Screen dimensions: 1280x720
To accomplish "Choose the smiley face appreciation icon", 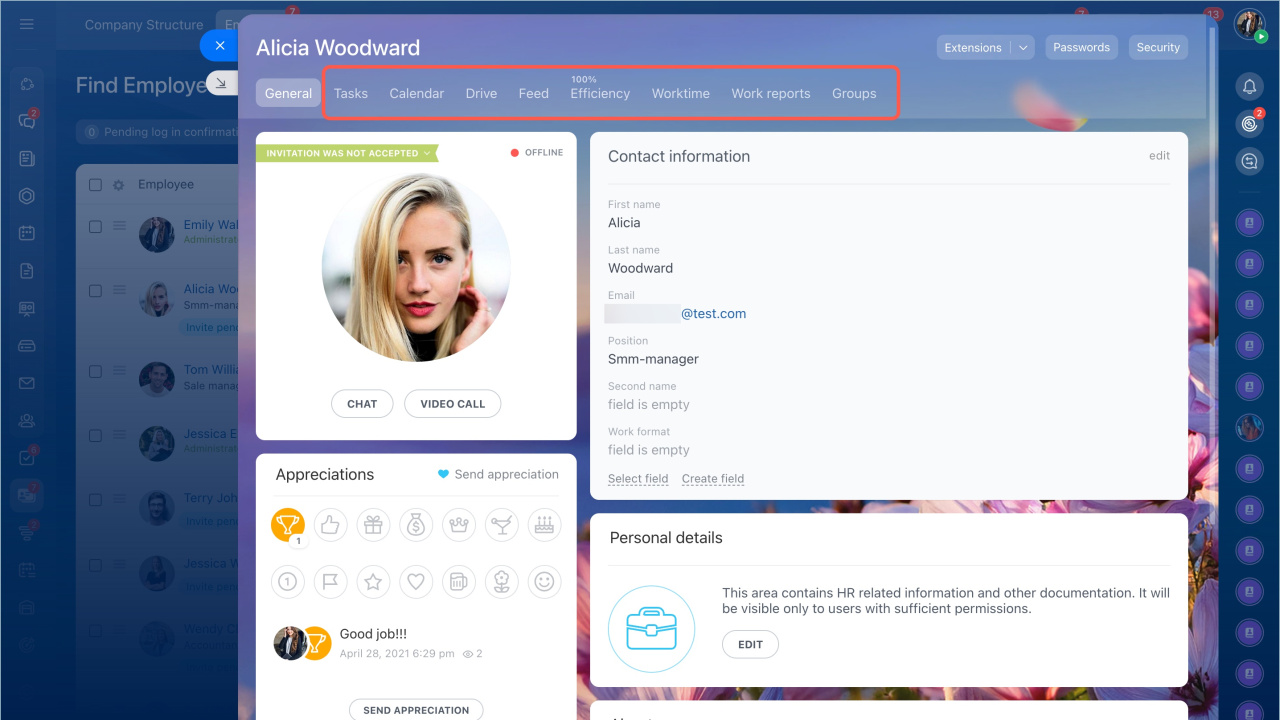I will [544, 581].
